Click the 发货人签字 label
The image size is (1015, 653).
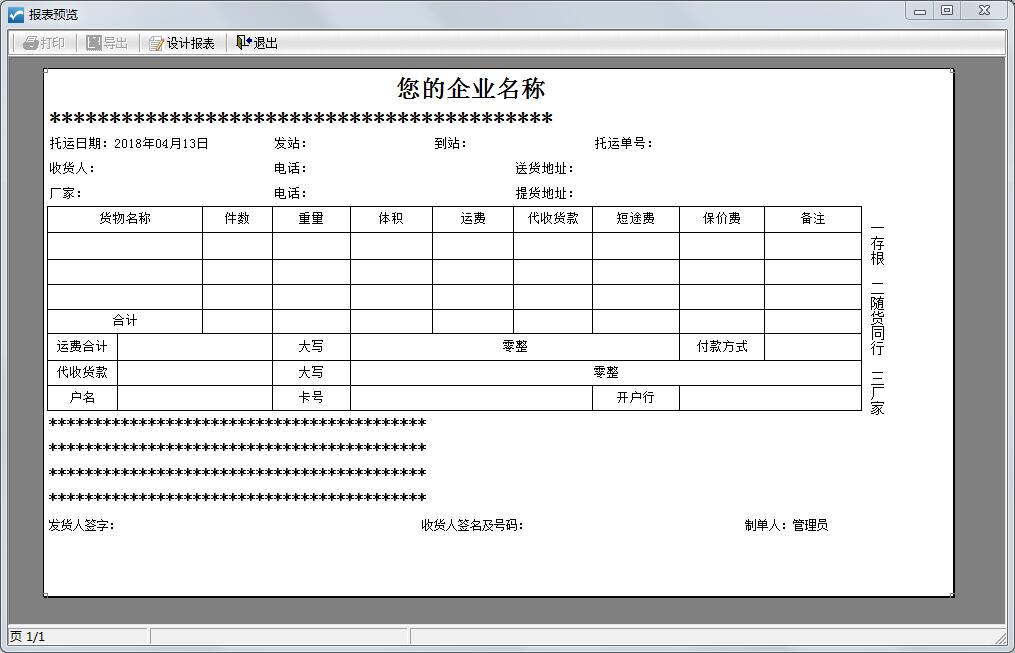[x=82, y=526]
